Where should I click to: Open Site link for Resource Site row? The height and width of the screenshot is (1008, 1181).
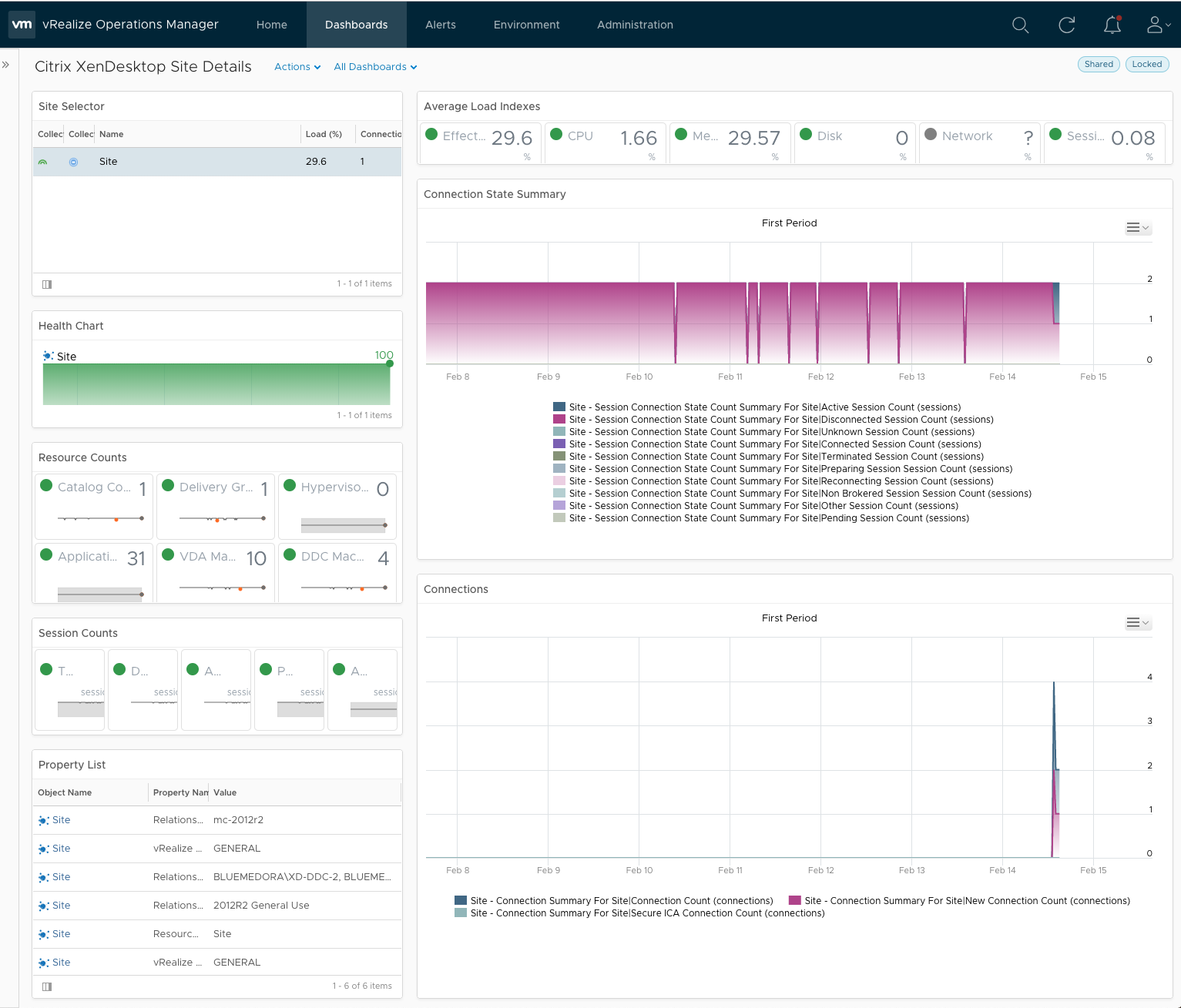[62, 934]
